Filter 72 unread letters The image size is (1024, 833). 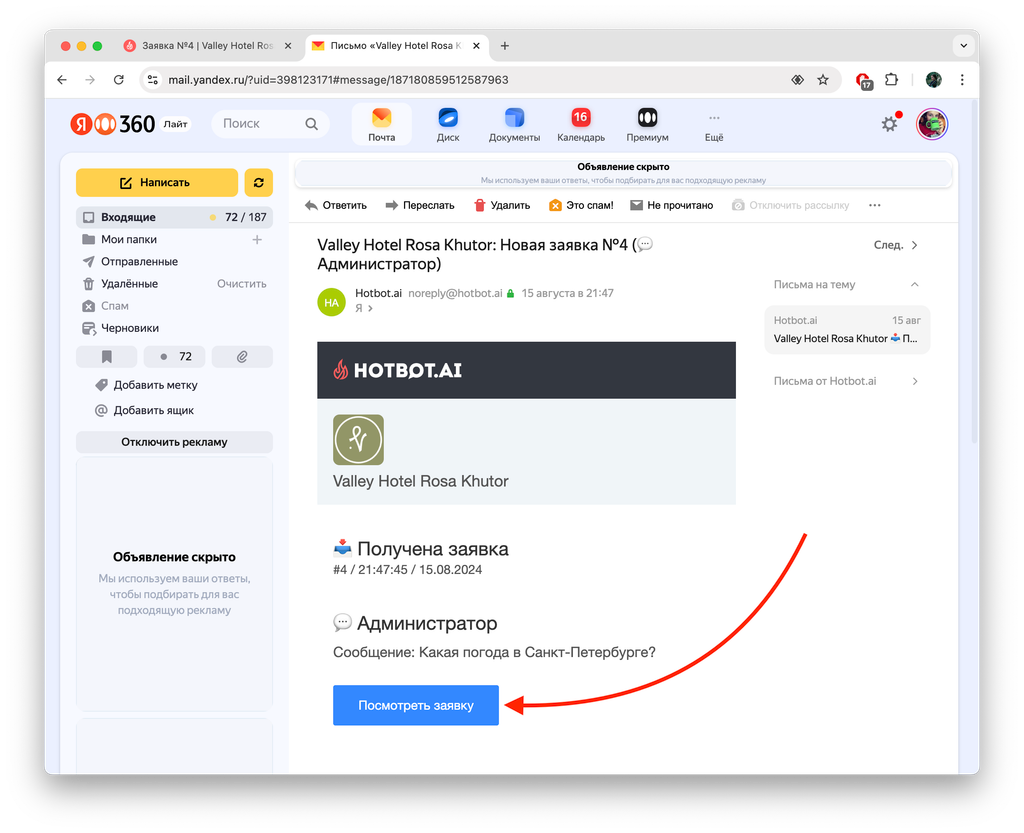pos(174,356)
